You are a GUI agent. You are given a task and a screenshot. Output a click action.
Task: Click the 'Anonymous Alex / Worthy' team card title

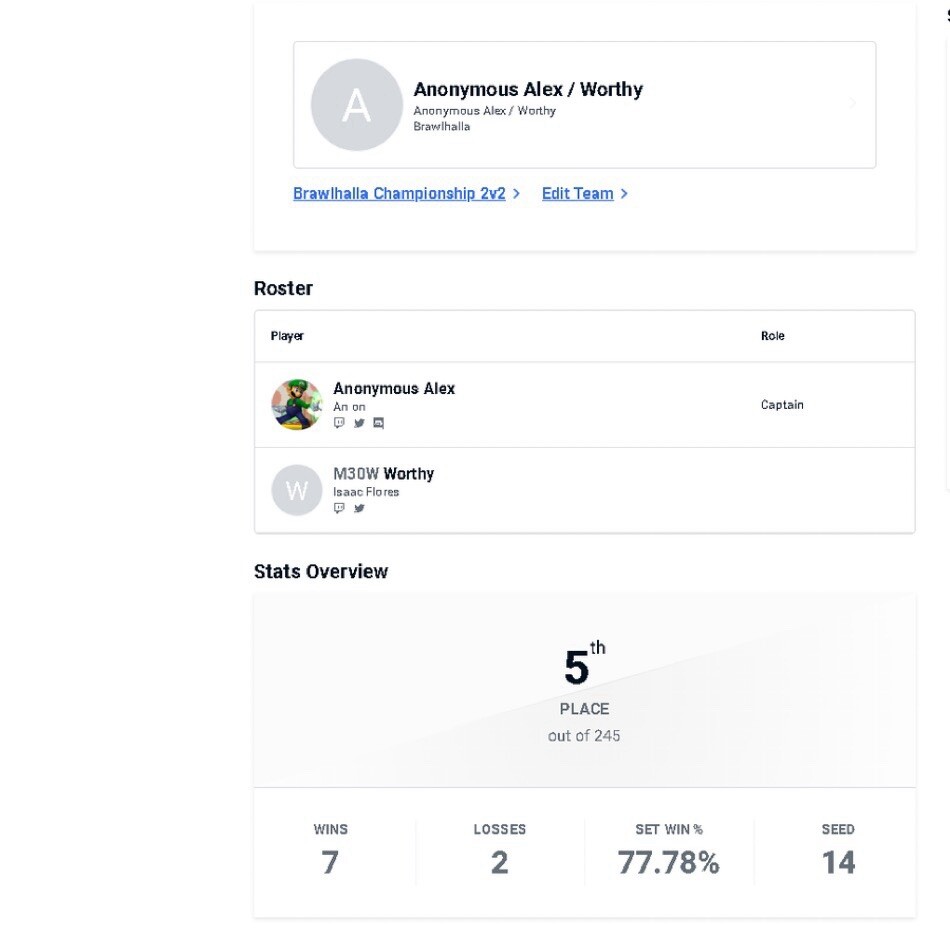tap(528, 90)
